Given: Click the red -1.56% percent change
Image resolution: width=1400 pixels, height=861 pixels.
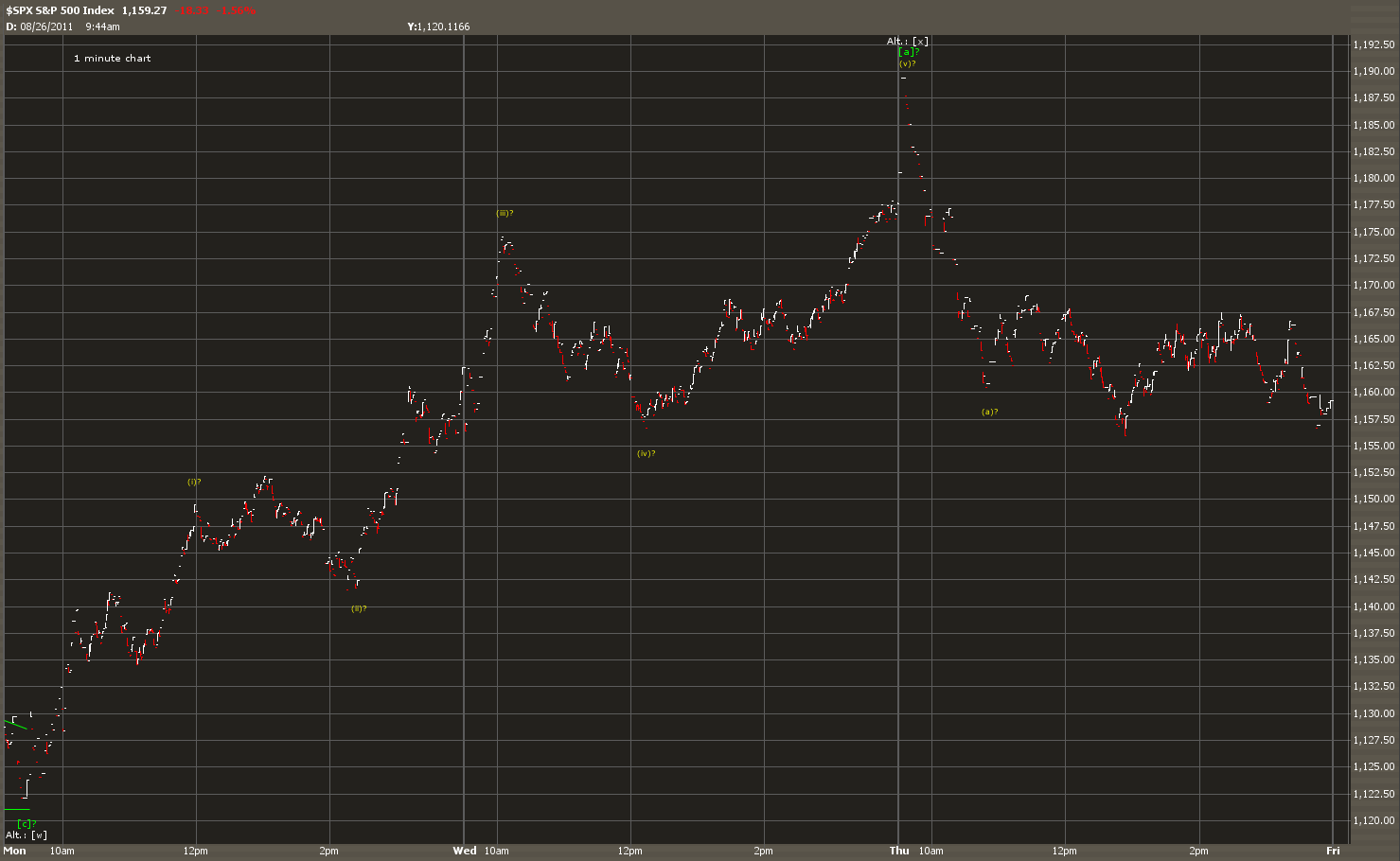Looking at the screenshot, I should click(238, 10).
